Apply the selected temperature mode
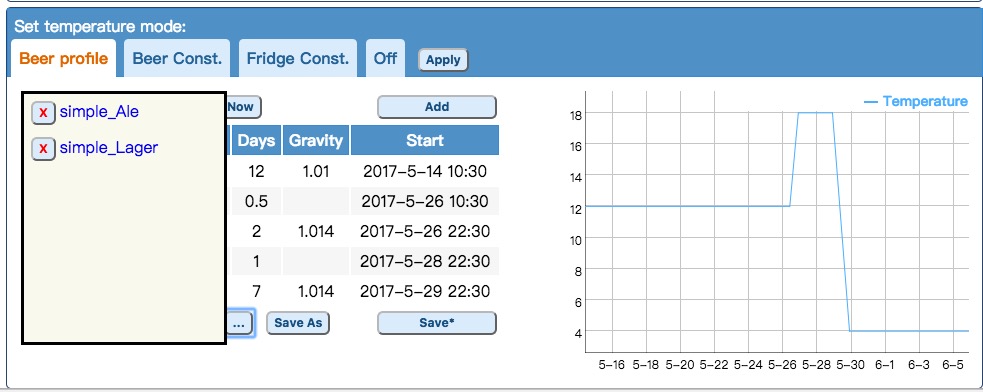Image resolution: width=983 pixels, height=392 pixels. 443,60
